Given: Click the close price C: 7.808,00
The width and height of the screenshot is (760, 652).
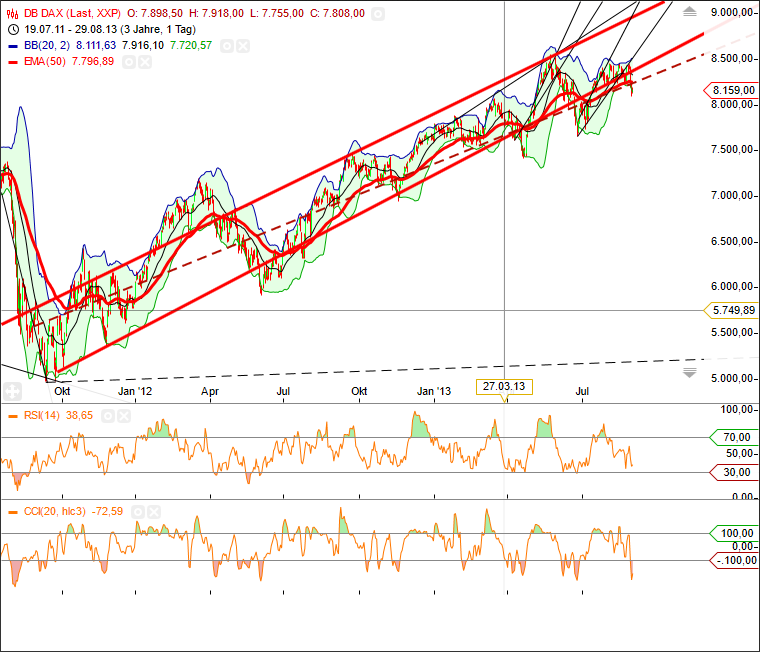Looking at the screenshot, I should 337,14.
